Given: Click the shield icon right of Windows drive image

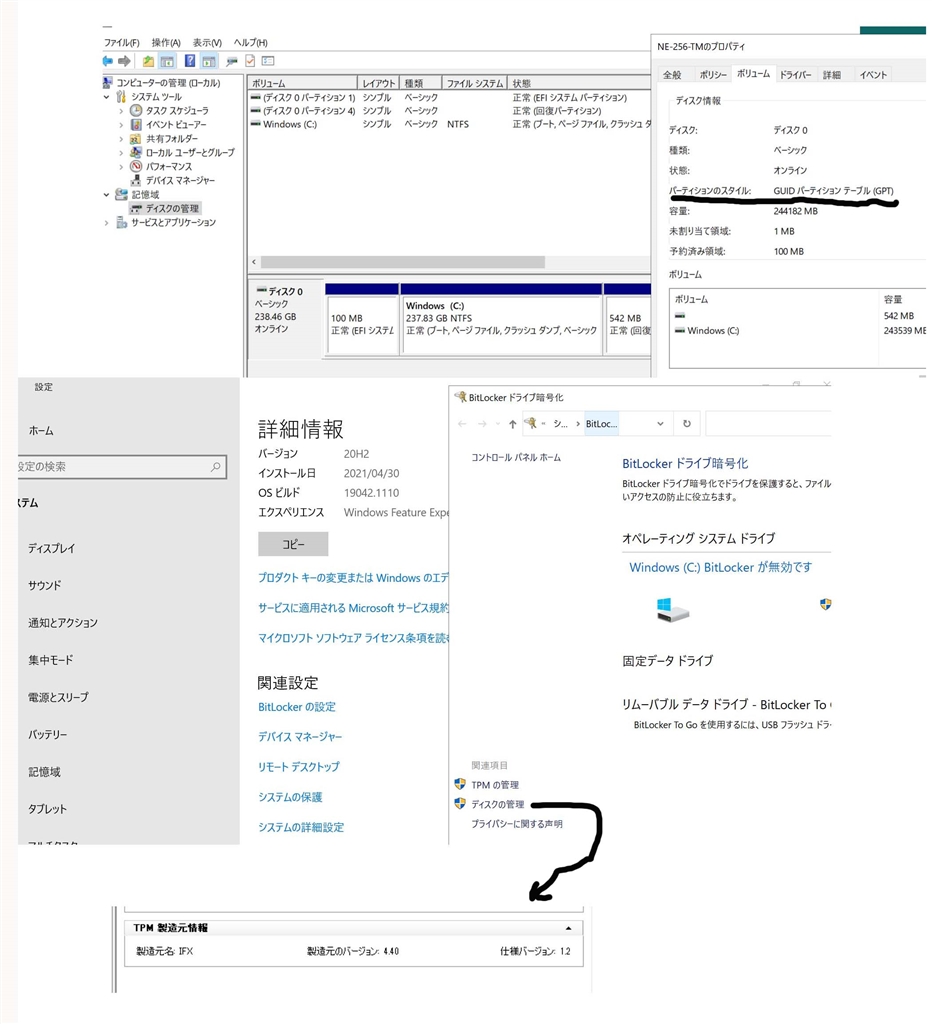Looking at the screenshot, I should click(x=826, y=604).
